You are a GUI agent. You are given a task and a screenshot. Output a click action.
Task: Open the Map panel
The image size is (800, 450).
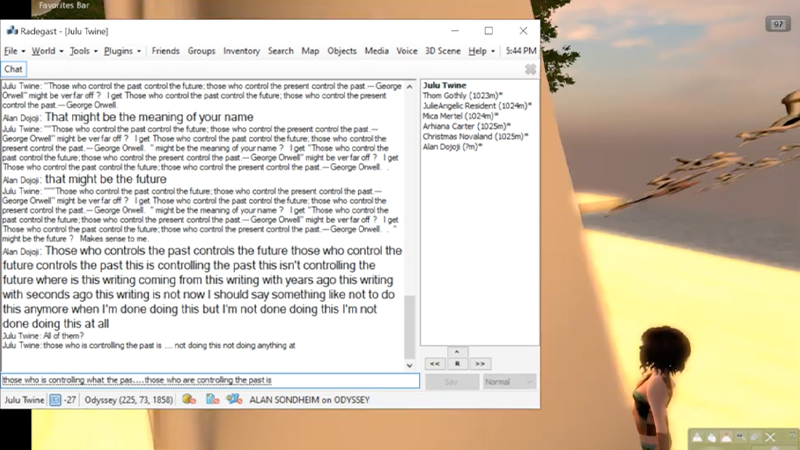tap(310, 51)
